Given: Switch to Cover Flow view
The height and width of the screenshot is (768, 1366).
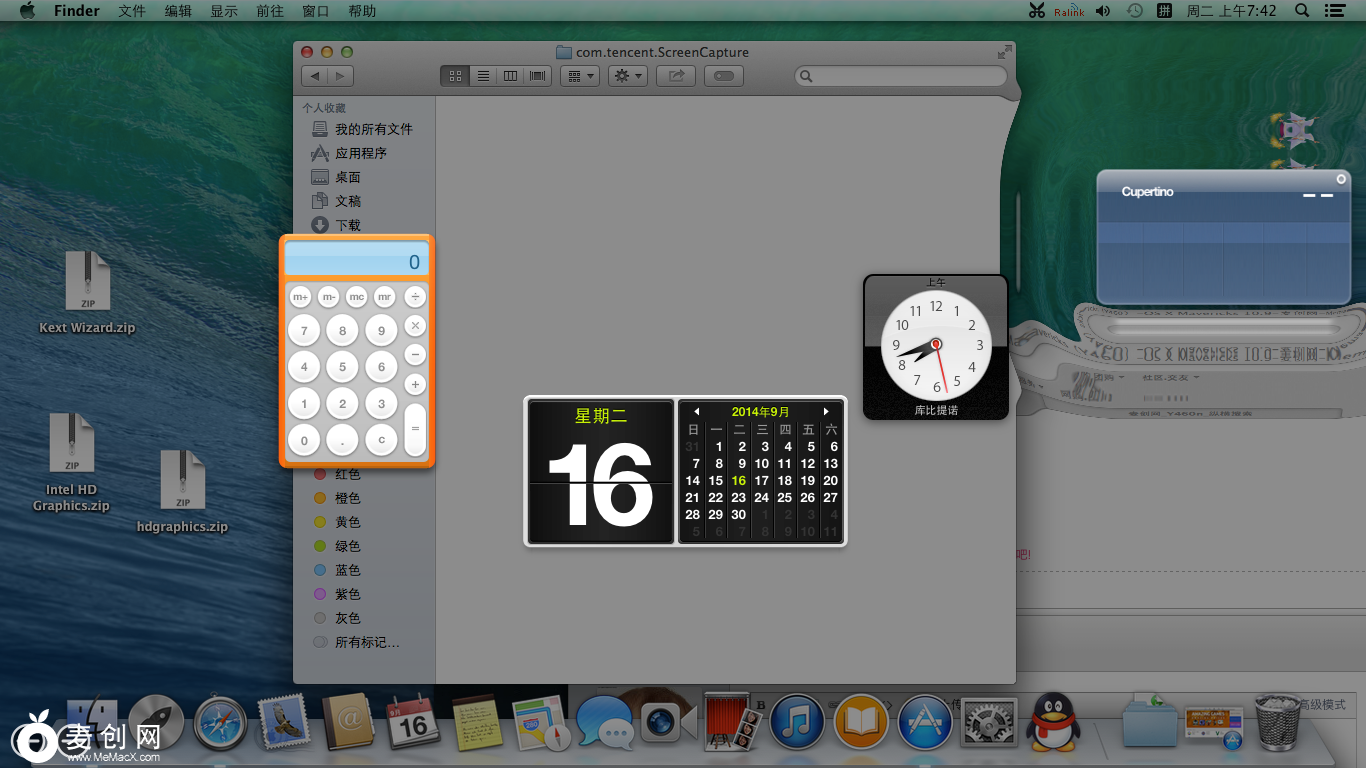Looking at the screenshot, I should pyautogui.click(x=537, y=75).
